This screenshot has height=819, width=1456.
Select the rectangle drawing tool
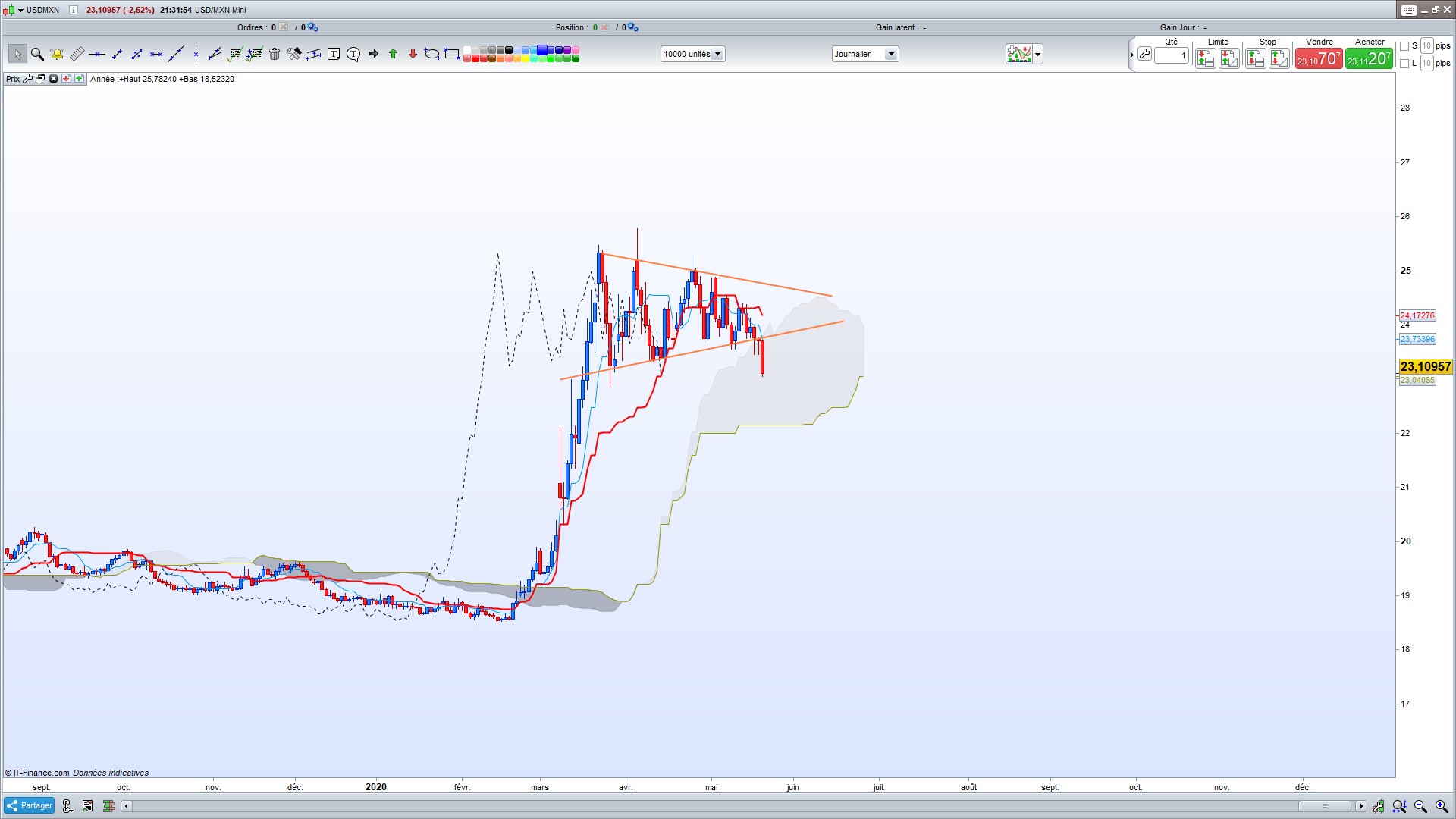coord(452,54)
